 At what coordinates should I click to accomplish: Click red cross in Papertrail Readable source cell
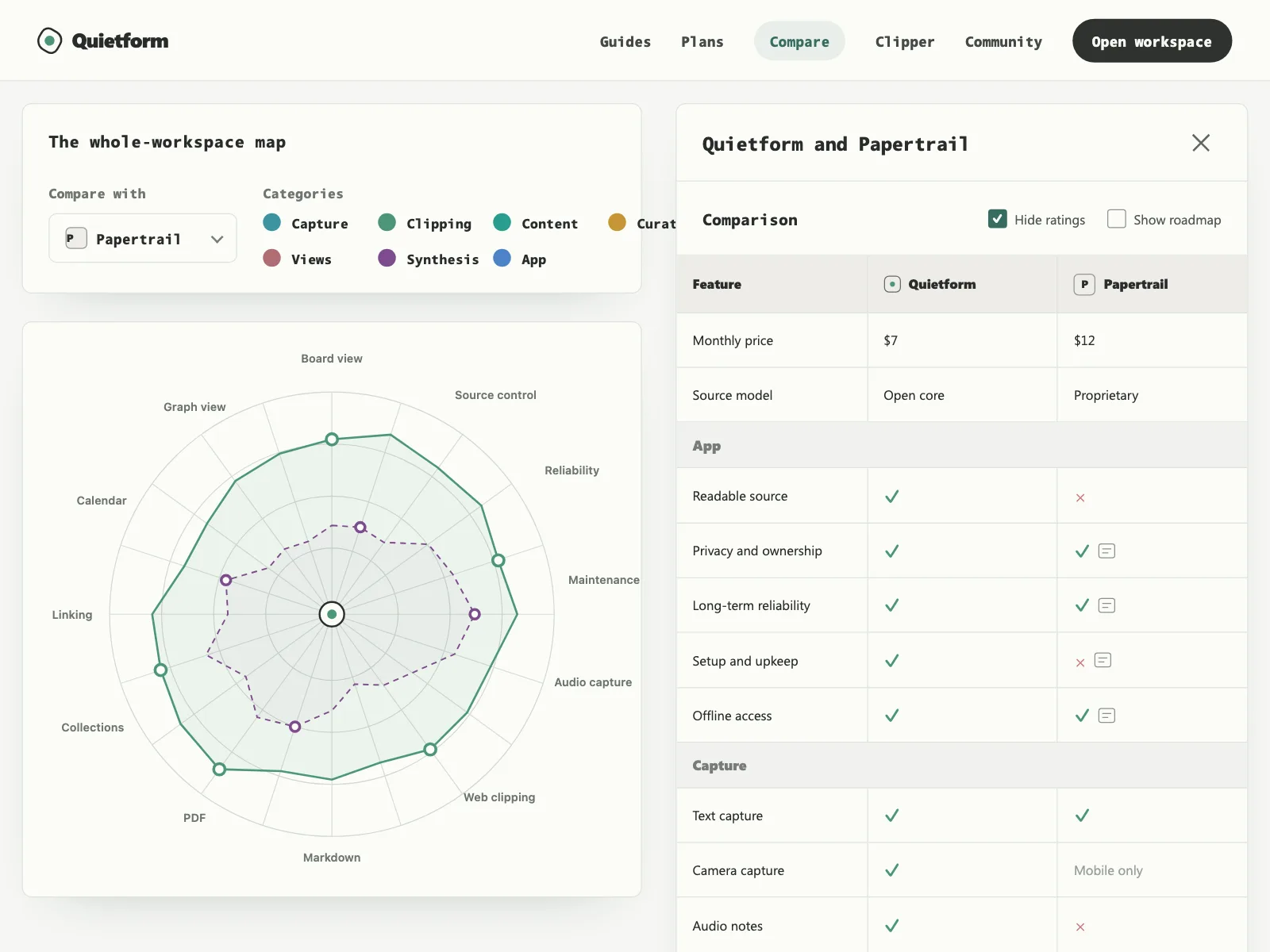pos(1080,497)
